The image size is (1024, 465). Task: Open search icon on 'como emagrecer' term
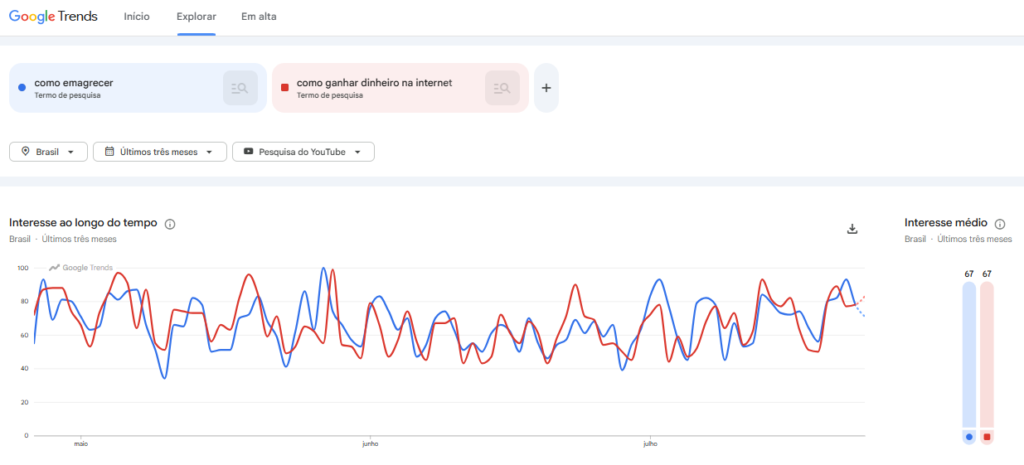(x=240, y=88)
